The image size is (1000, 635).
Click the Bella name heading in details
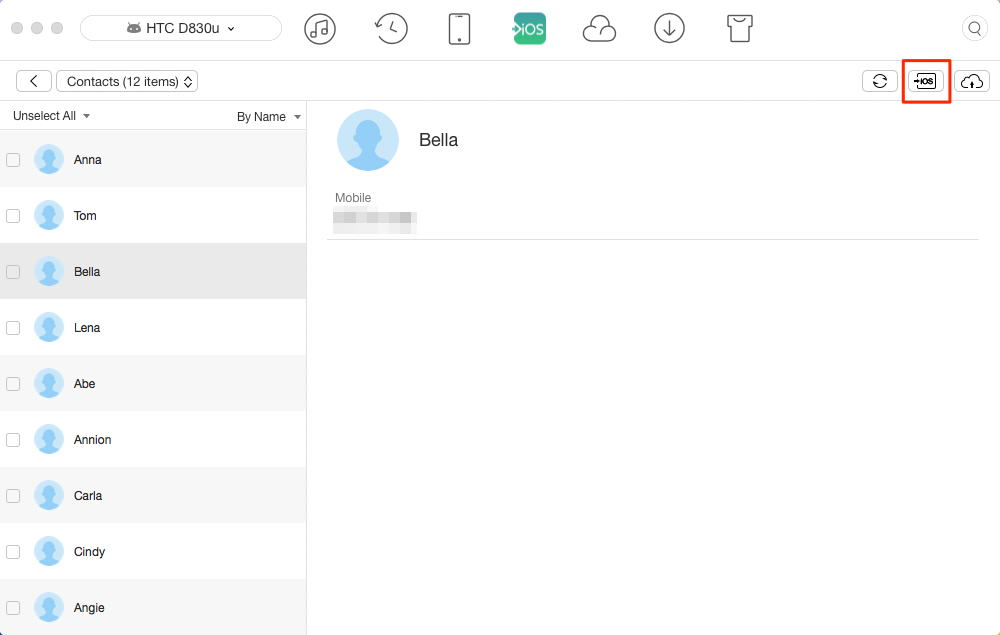(x=438, y=140)
